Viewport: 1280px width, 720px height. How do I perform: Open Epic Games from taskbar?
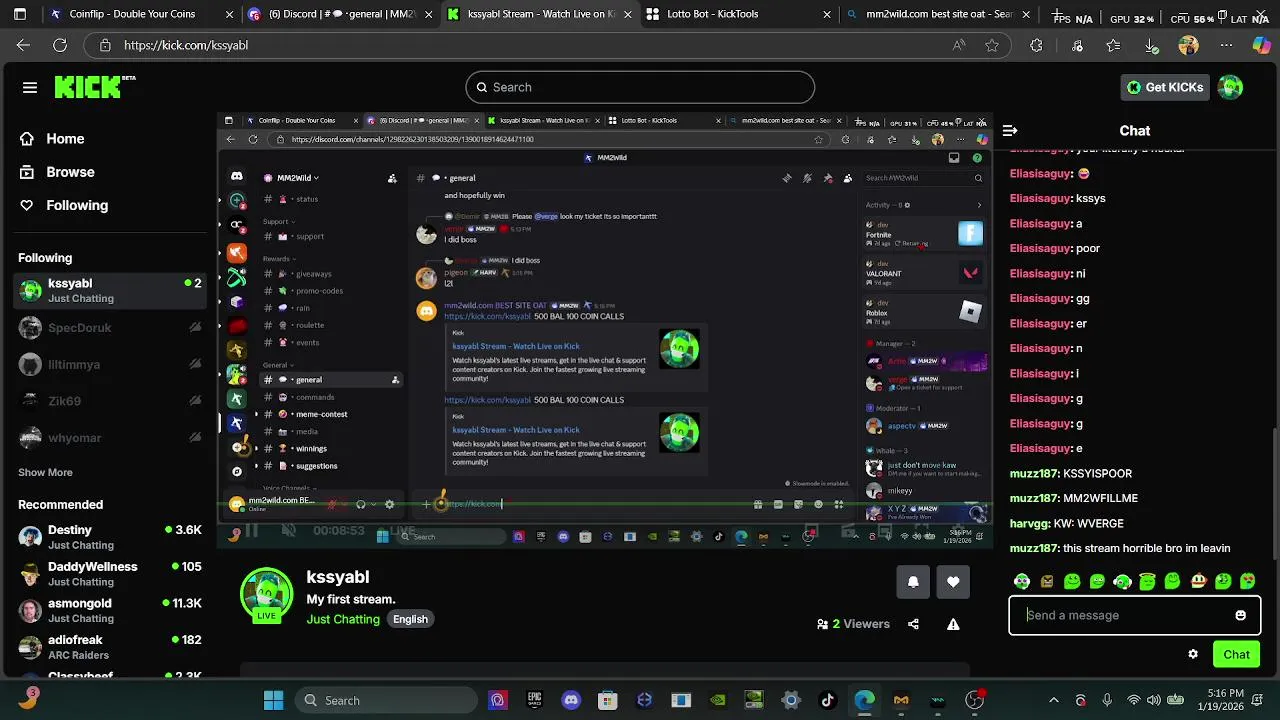534,700
